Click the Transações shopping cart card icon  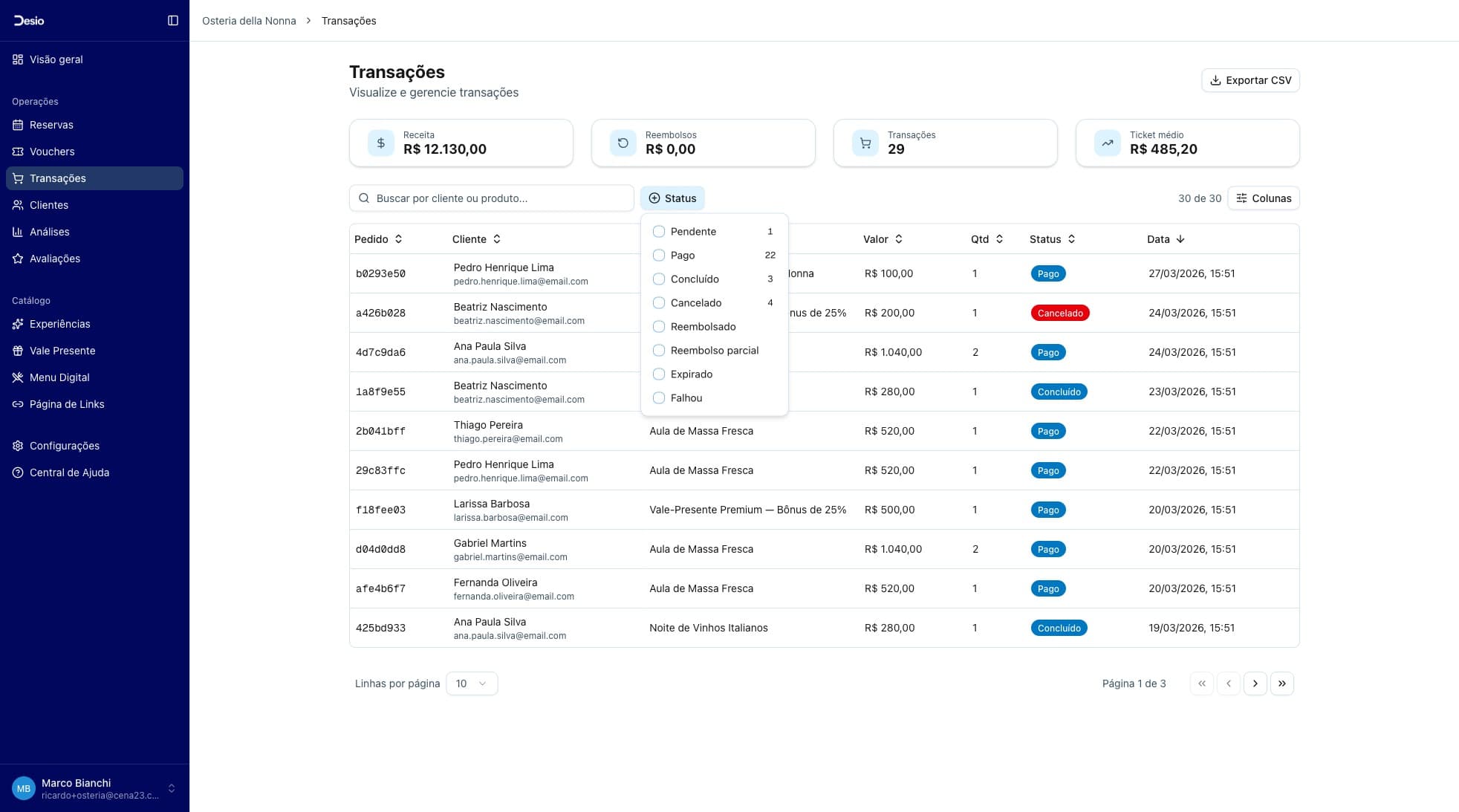pyautogui.click(x=865, y=143)
